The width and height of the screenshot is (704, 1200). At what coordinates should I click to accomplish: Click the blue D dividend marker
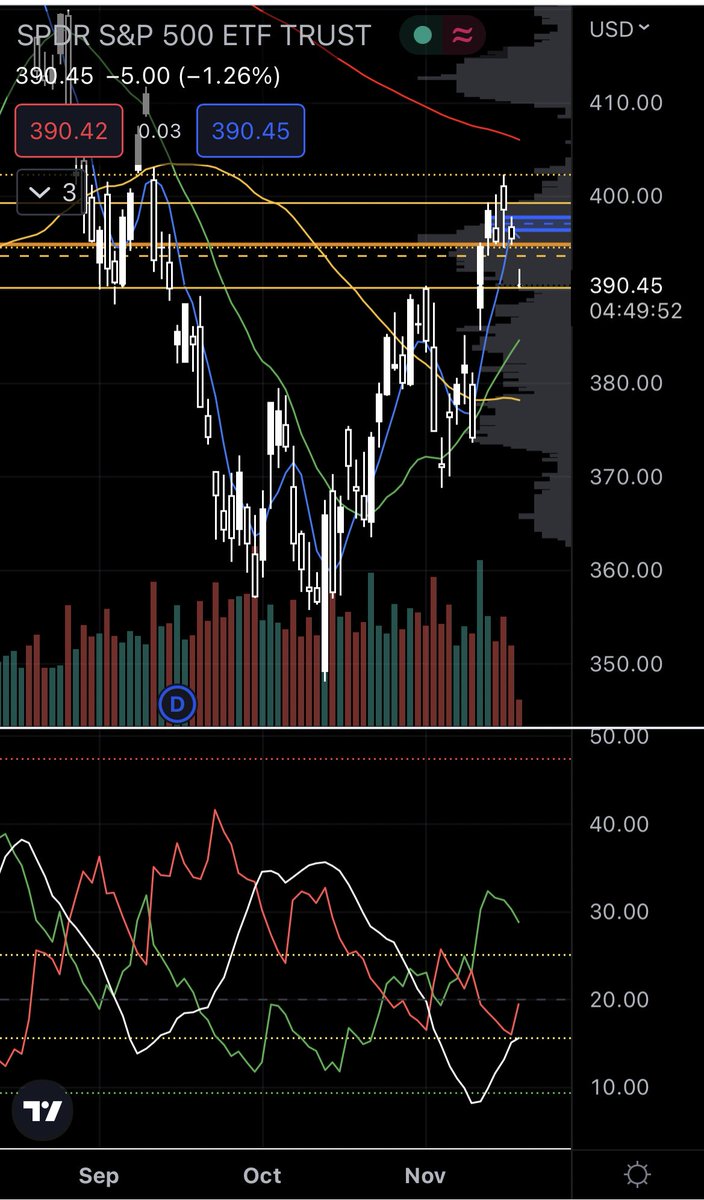178,704
